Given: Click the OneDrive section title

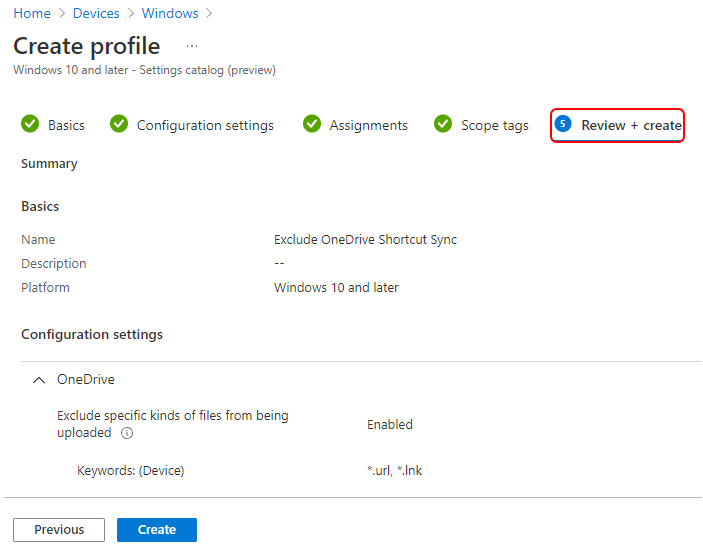Looking at the screenshot, I should [x=86, y=379].
